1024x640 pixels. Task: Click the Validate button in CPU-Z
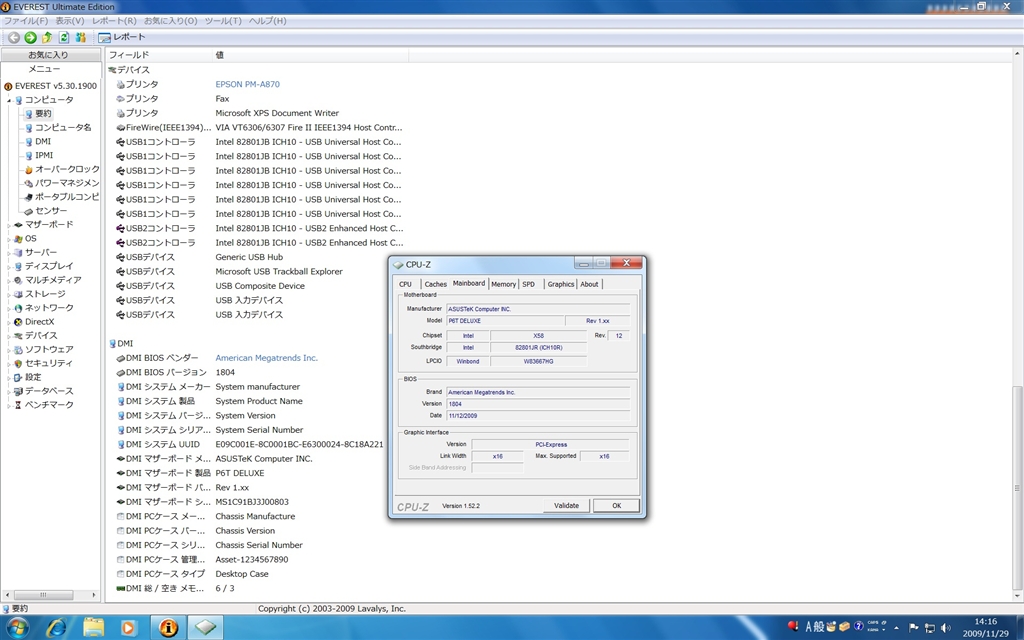coord(566,505)
